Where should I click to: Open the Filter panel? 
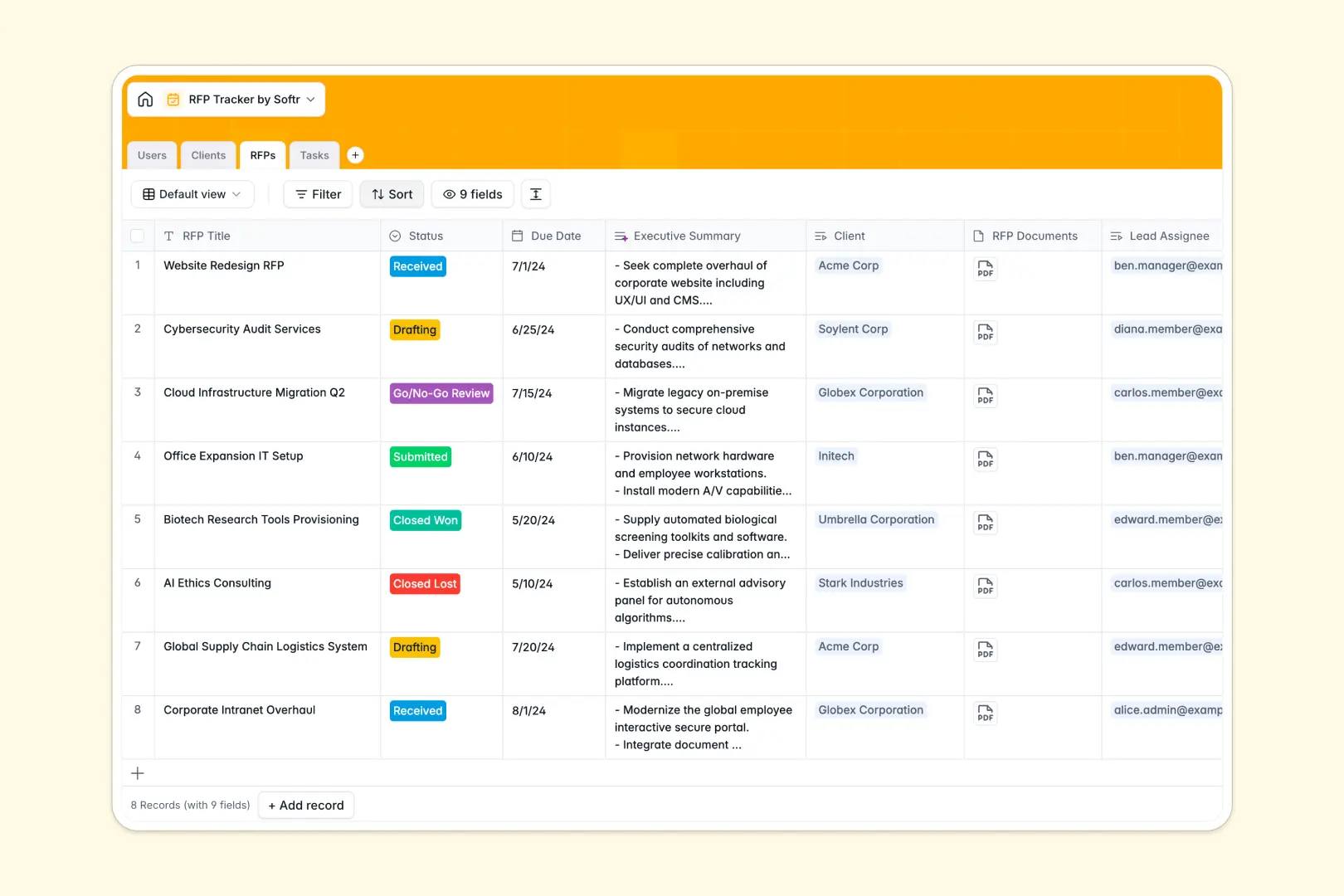coord(317,193)
